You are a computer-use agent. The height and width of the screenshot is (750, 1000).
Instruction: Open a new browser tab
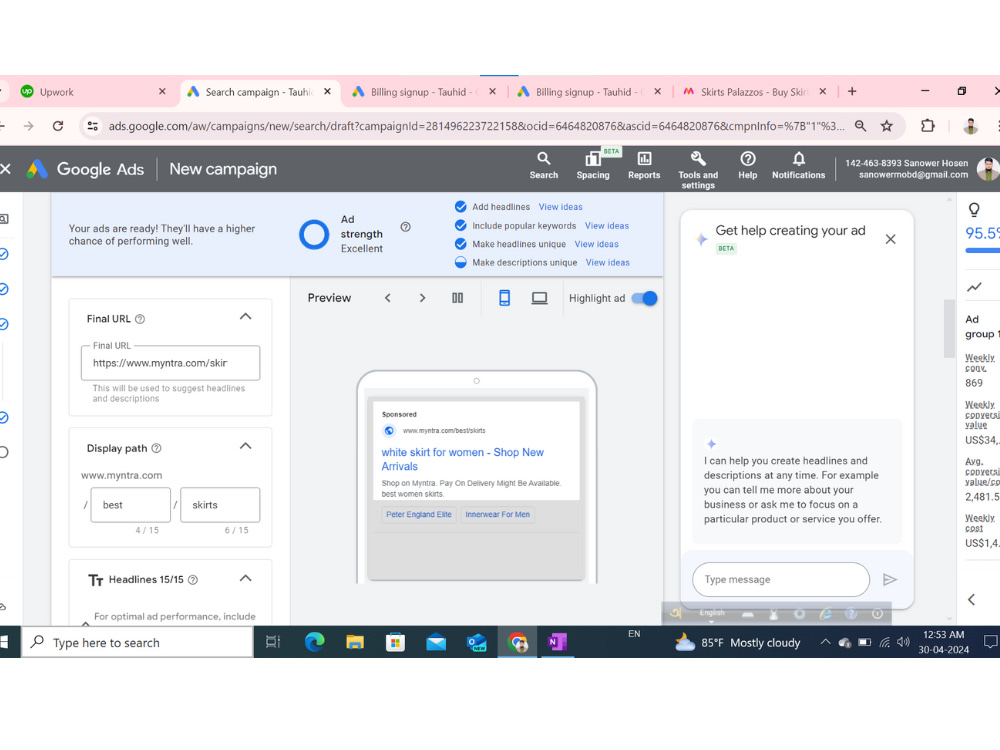(x=852, y=91)
